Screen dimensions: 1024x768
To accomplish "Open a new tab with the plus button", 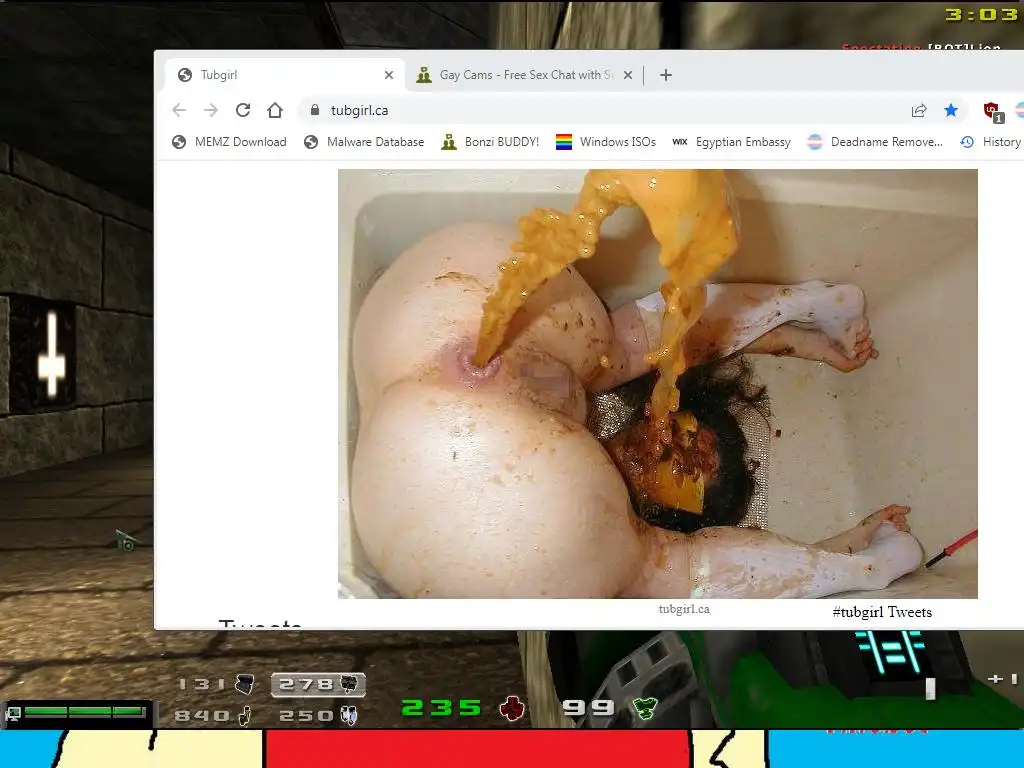I will 665,75.
